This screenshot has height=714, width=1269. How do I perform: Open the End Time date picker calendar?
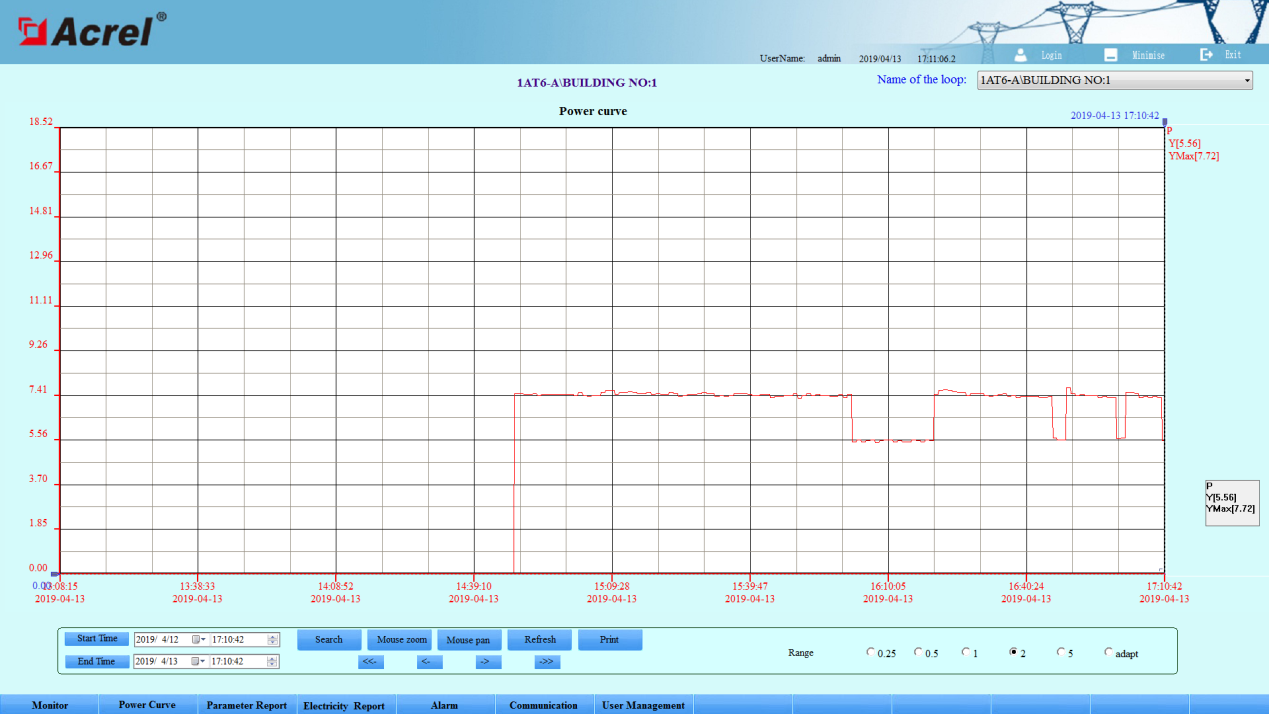click(198, 662)
